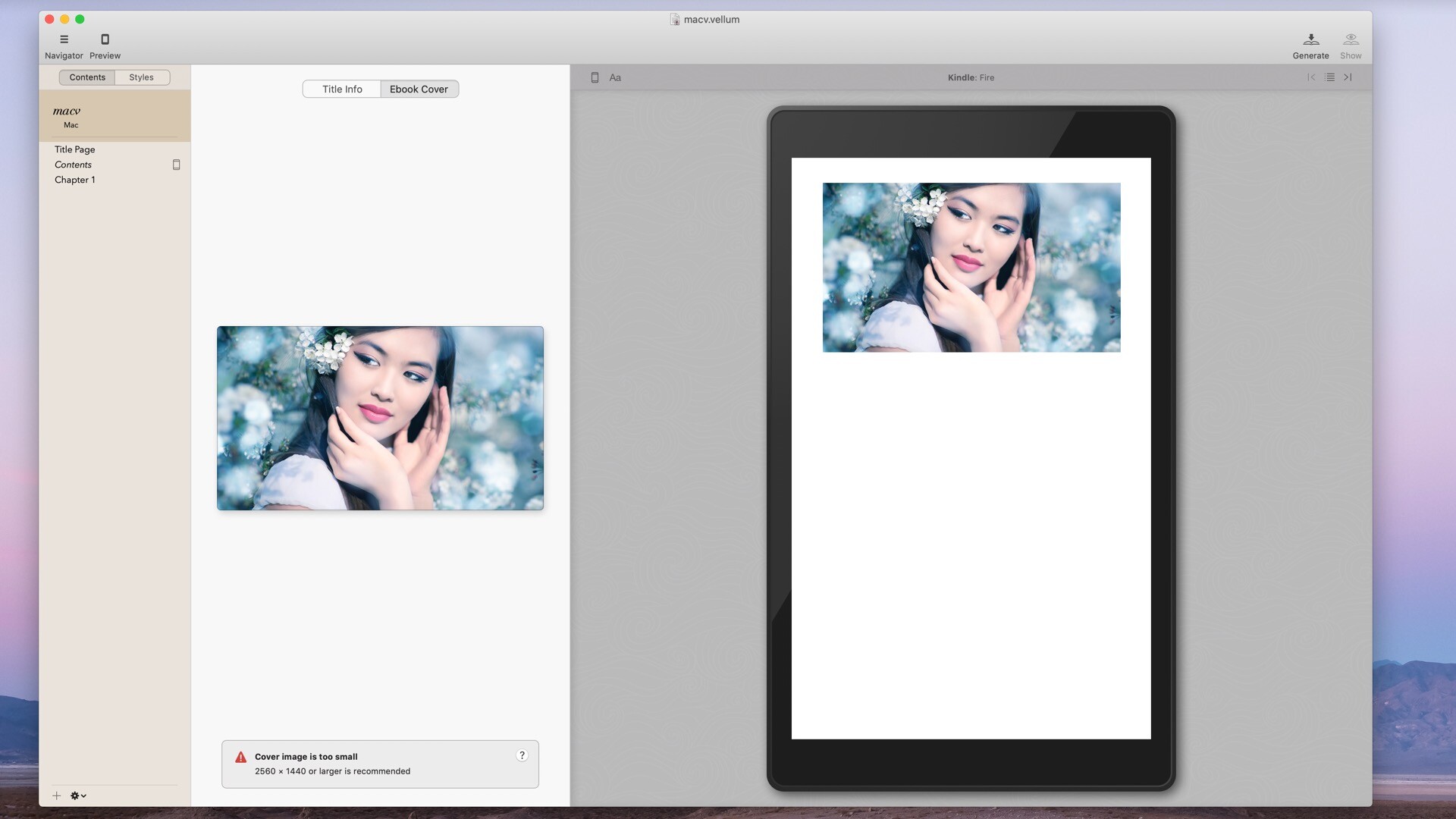The width and height of the screenshot is (1456, 819).
Task: Jump to last page with the skip-forward icon
Action: [1349, 77]
